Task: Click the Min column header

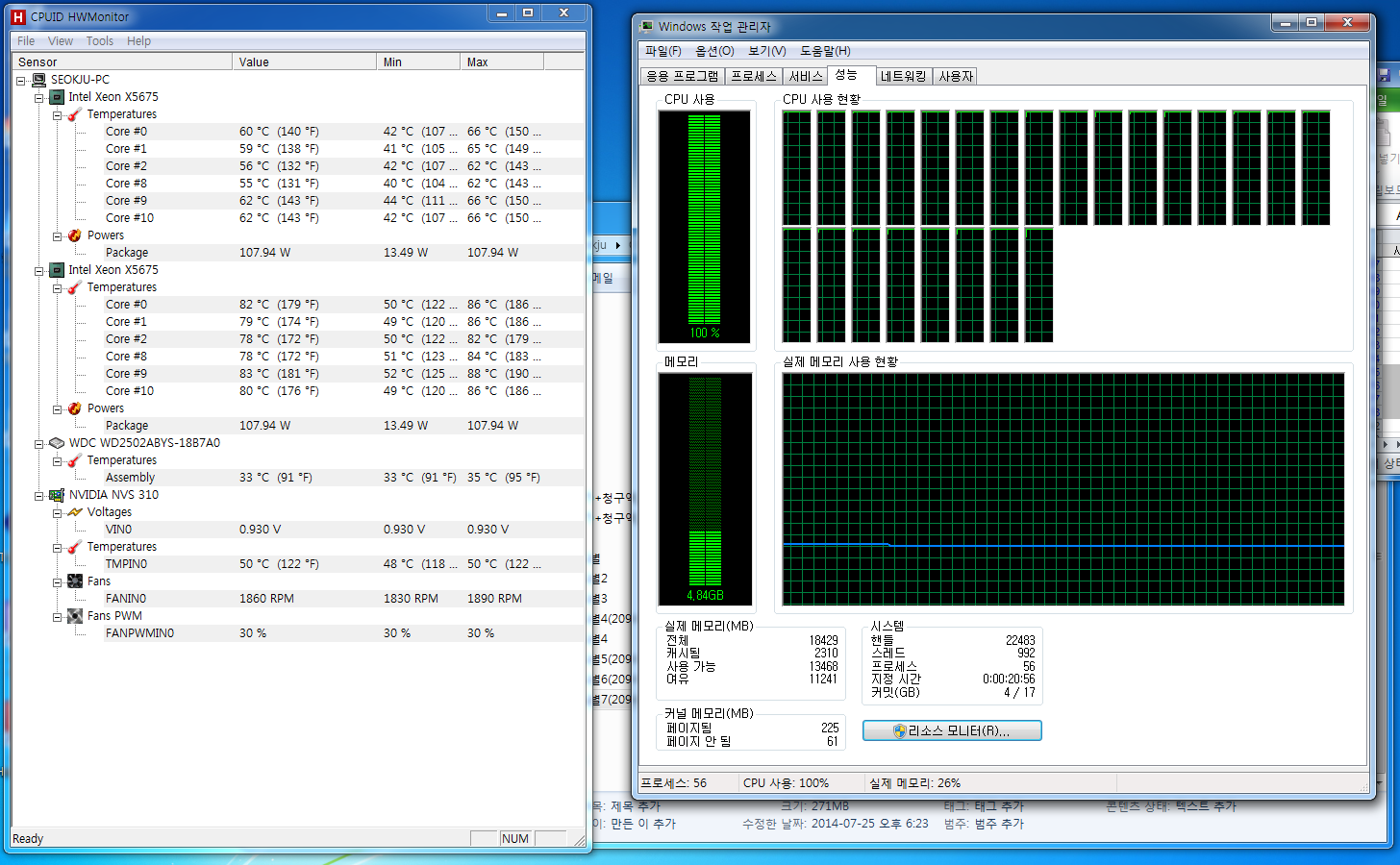Action: point(419,62)
